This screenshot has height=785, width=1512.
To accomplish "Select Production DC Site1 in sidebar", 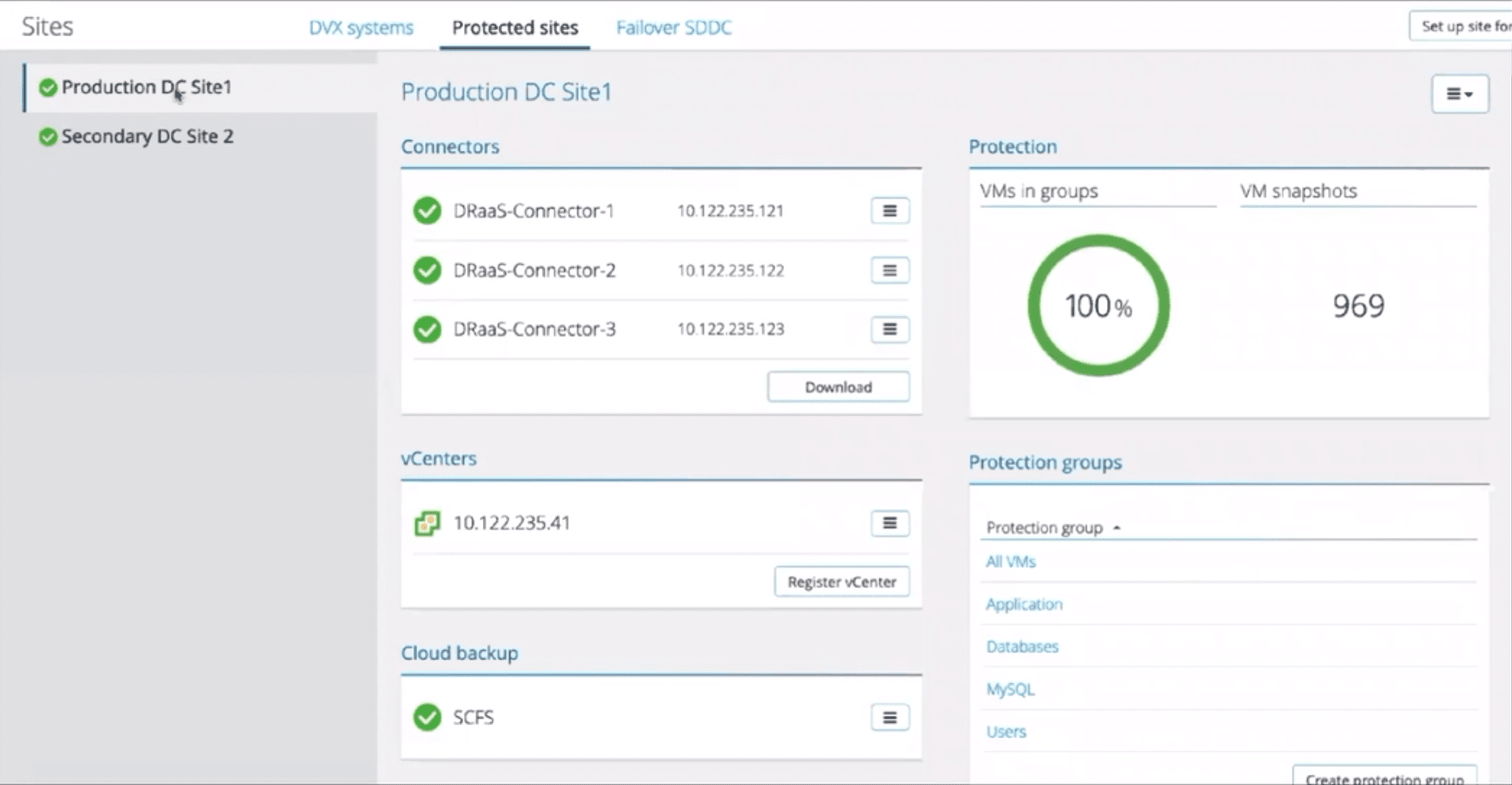I will [146, 87].
